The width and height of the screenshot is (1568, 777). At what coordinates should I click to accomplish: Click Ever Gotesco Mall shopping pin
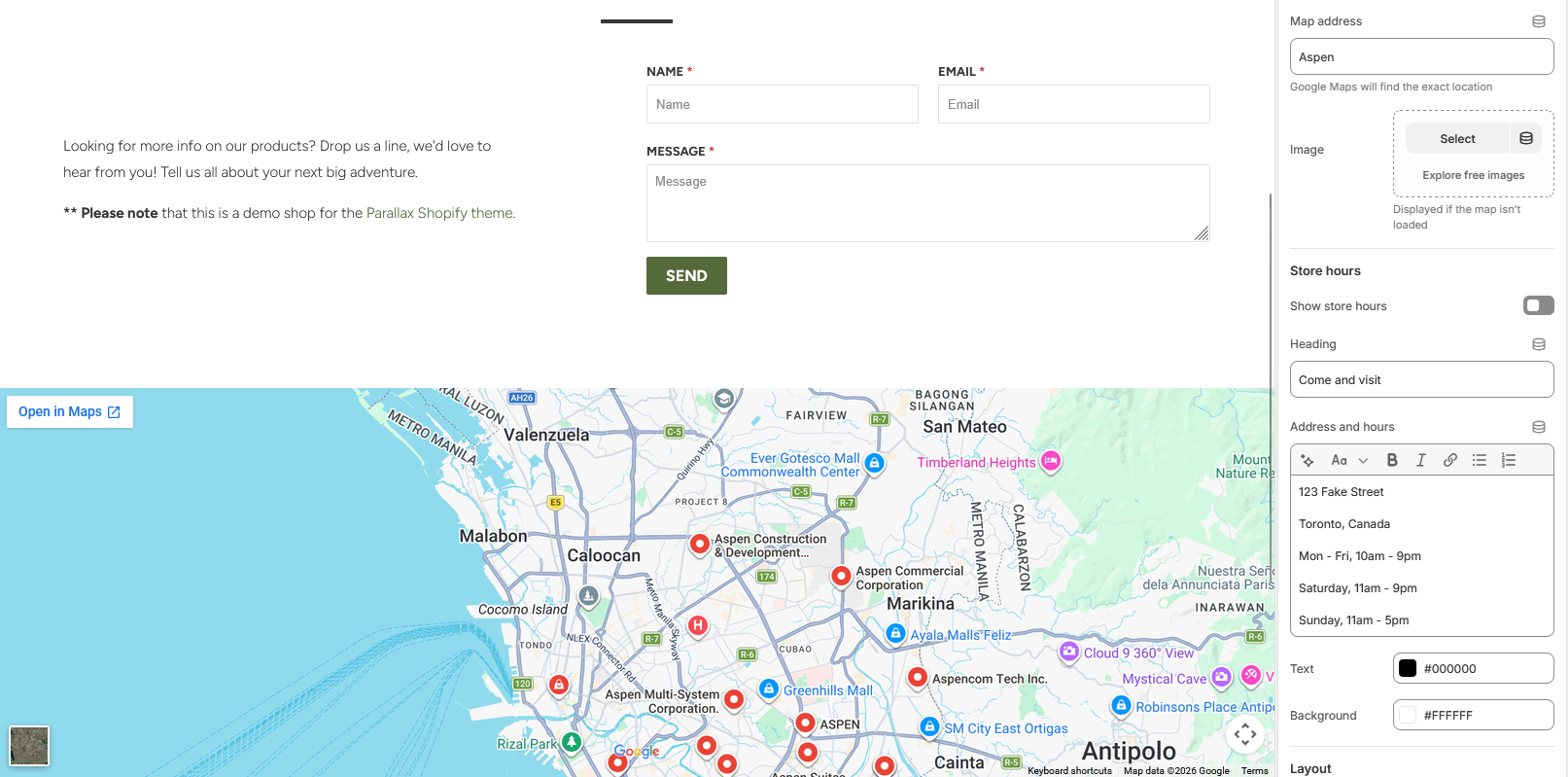[874, 463]
